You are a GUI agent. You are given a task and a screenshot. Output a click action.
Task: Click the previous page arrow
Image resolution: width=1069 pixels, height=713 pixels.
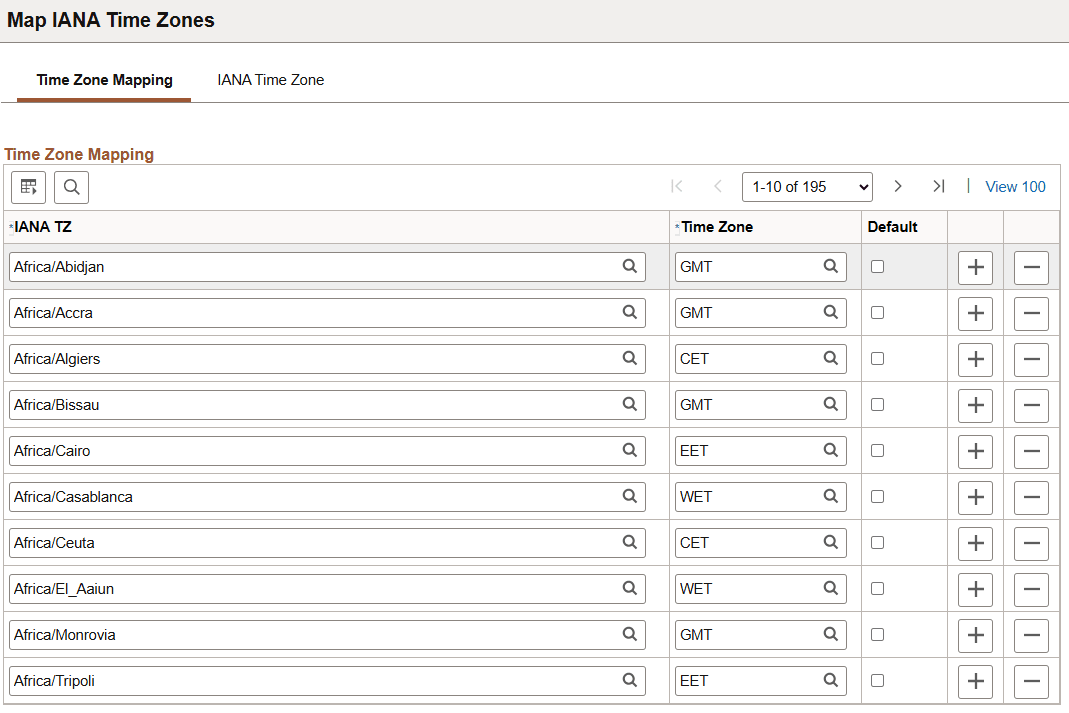pyautogui.click(x=717, y=186)
